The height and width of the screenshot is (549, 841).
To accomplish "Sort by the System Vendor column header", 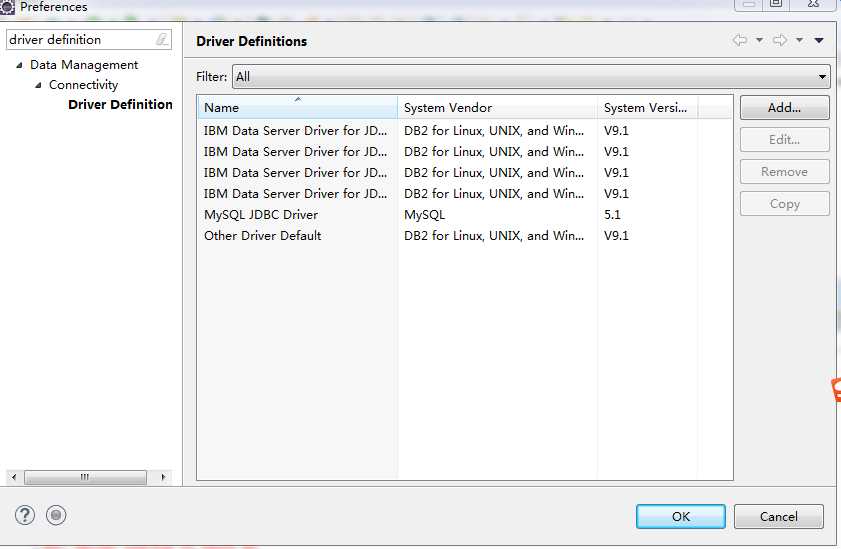I will [497, 107].
